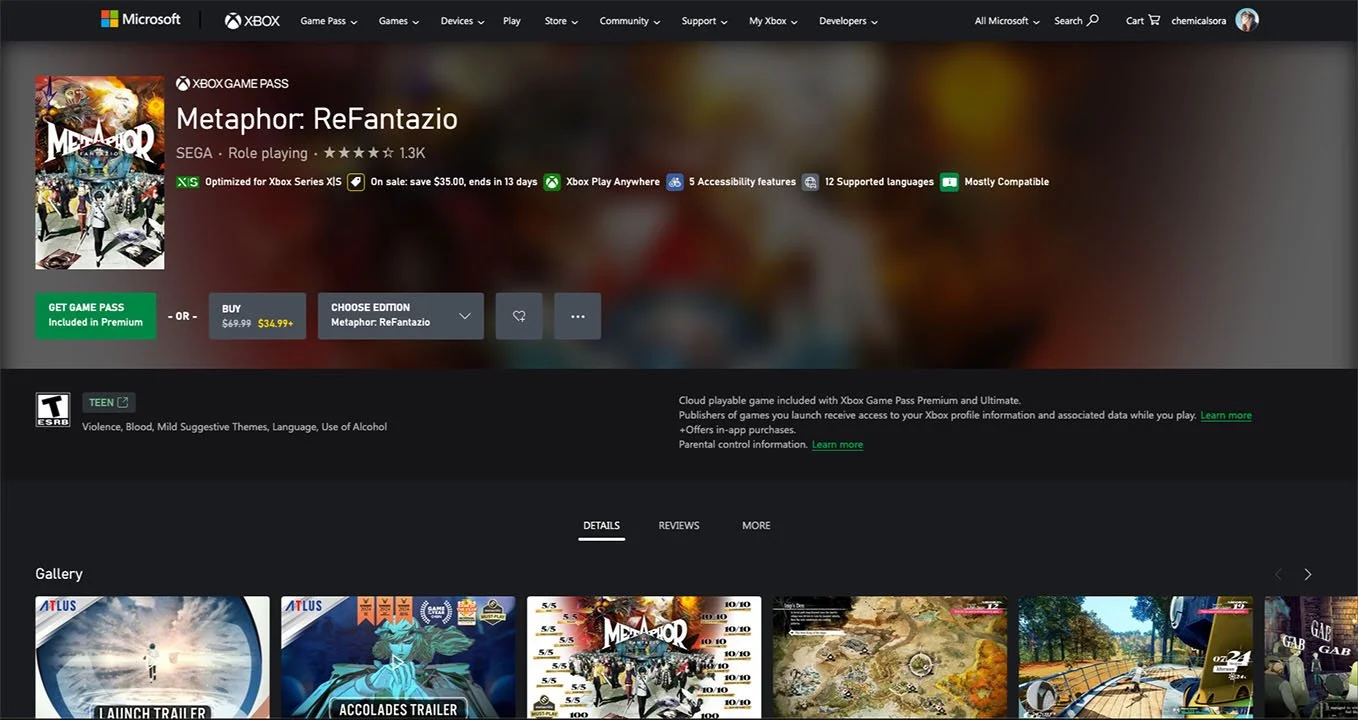Expand the Support menu
1358x720 pixels.
point(705,21)
